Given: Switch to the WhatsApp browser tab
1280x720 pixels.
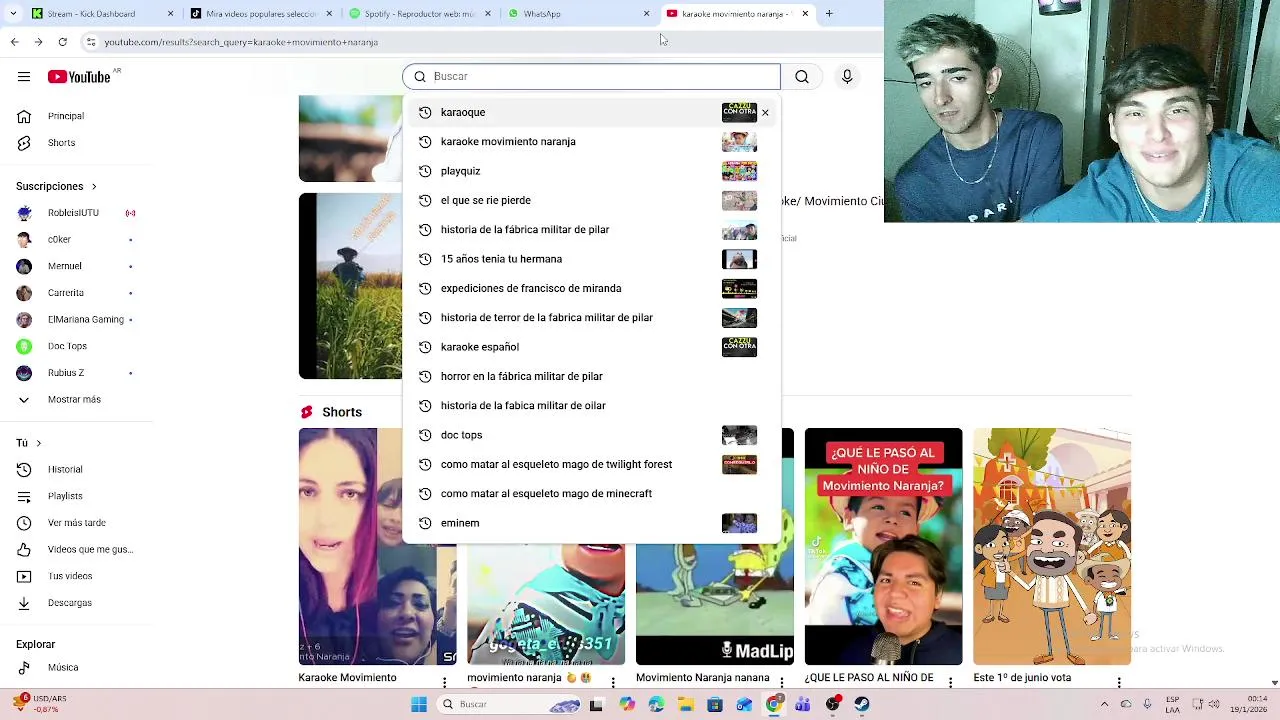Looking at the screenshot, I should tap(578, 14).
